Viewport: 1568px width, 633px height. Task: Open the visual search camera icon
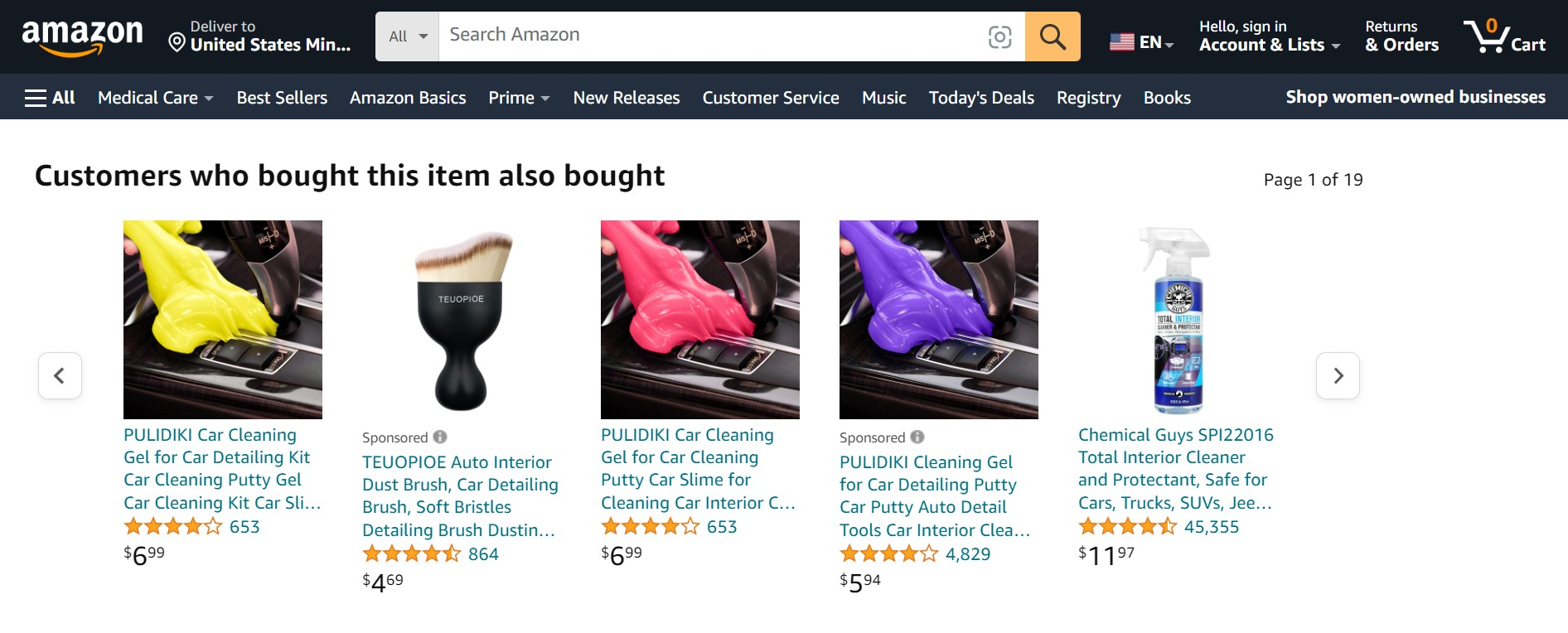pos(1000,36)
